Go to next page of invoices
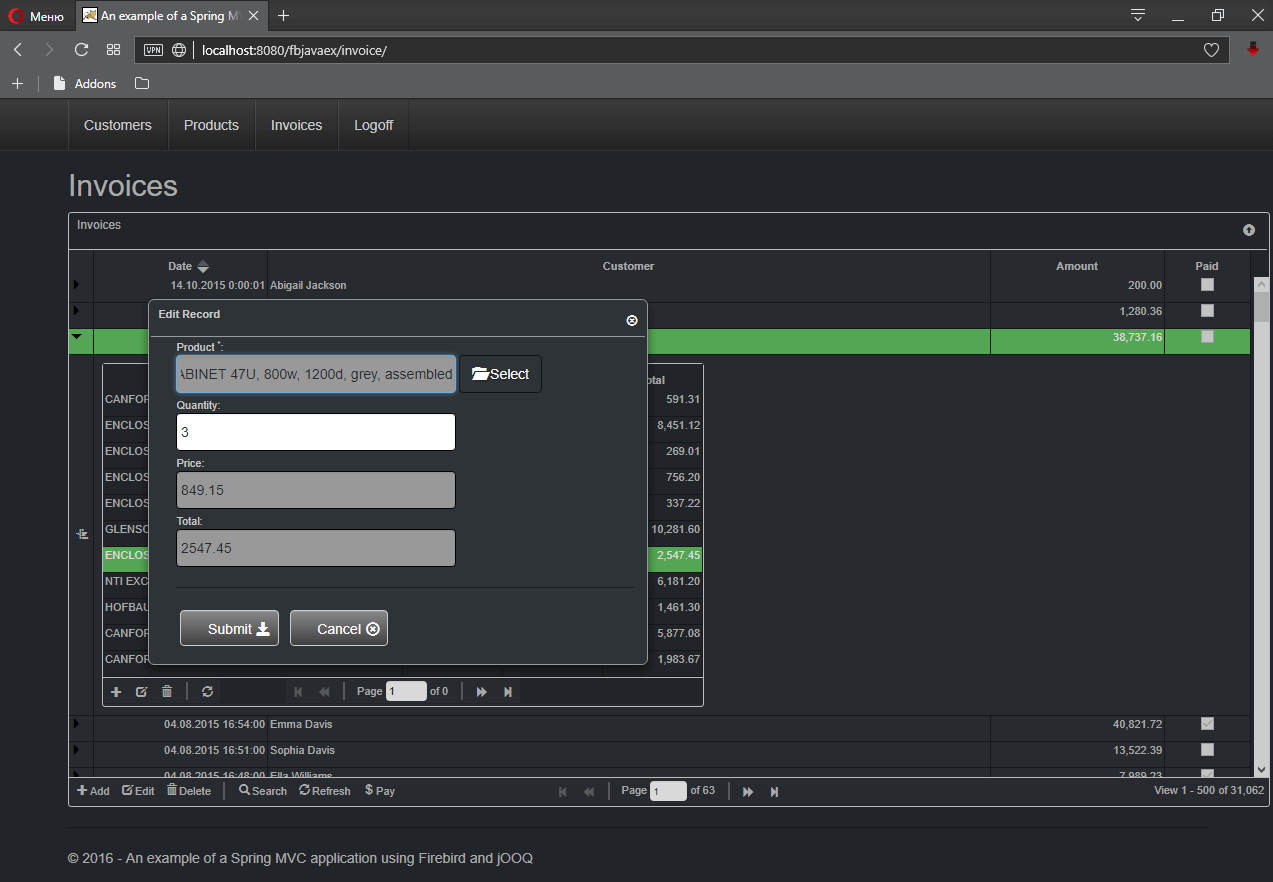Screen dimensions: 1273x882 point(748,792)
